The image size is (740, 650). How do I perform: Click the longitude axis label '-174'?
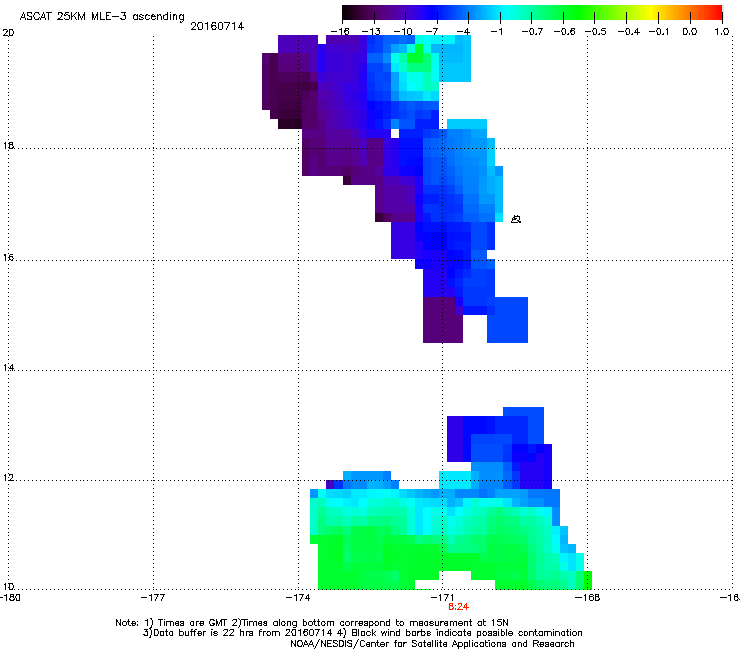(x=298, y=598)
